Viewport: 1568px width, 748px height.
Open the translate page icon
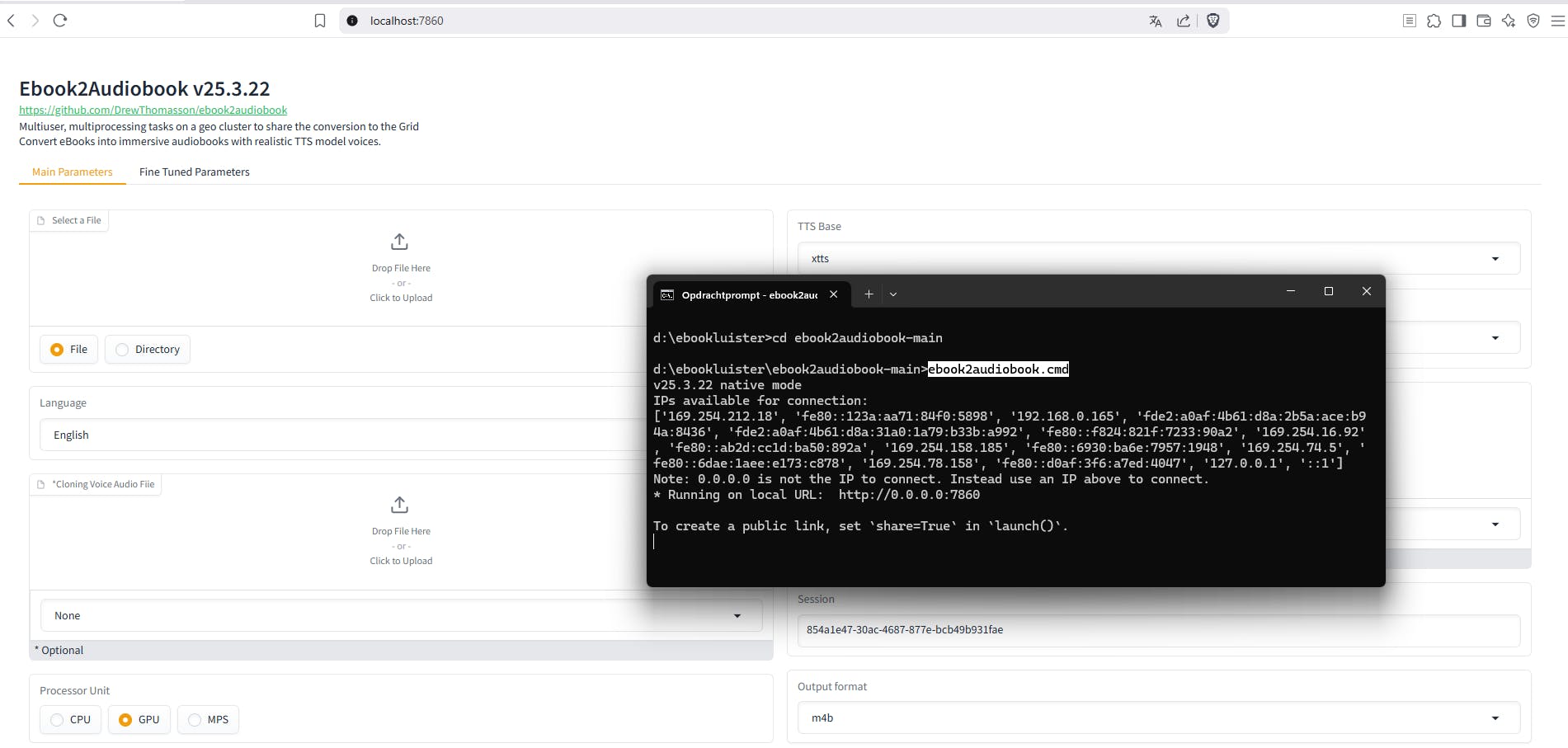click(1156, 21)
